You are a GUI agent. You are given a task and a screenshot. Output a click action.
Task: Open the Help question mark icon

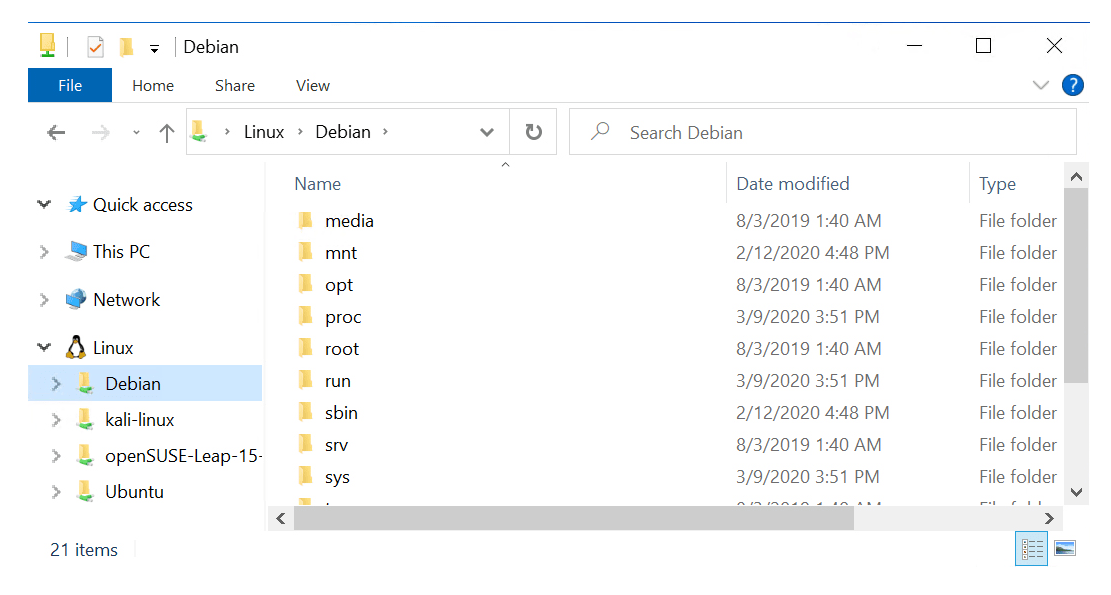1072,85
